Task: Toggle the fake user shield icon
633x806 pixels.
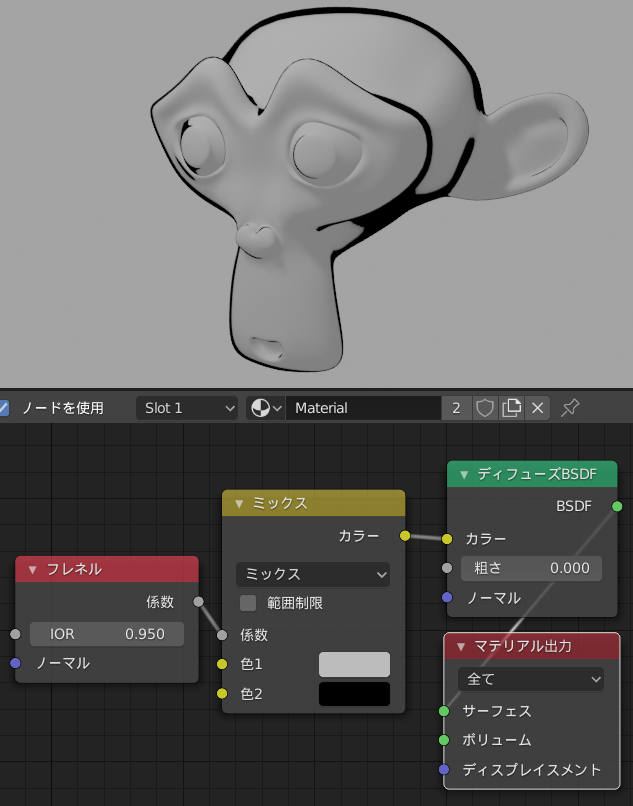Action: tap(484, 408)
